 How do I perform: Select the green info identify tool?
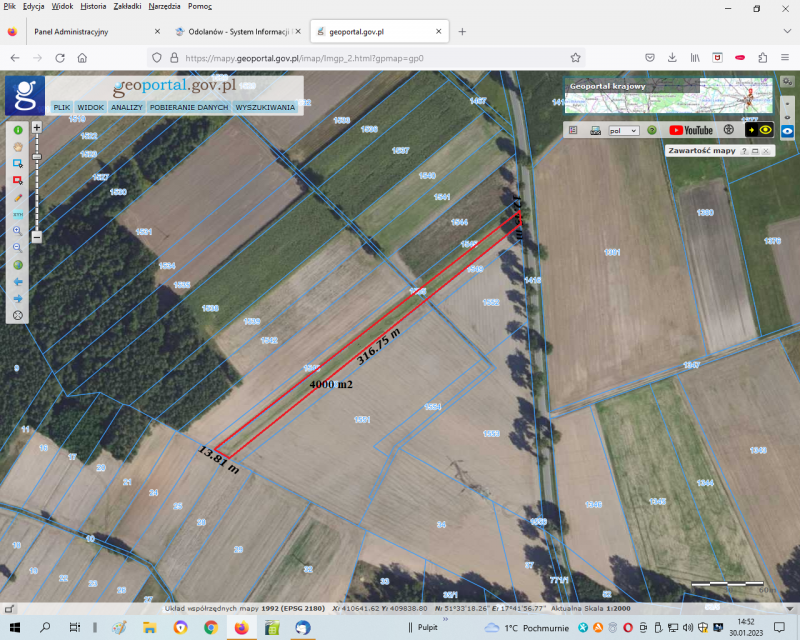pos(18,129)
